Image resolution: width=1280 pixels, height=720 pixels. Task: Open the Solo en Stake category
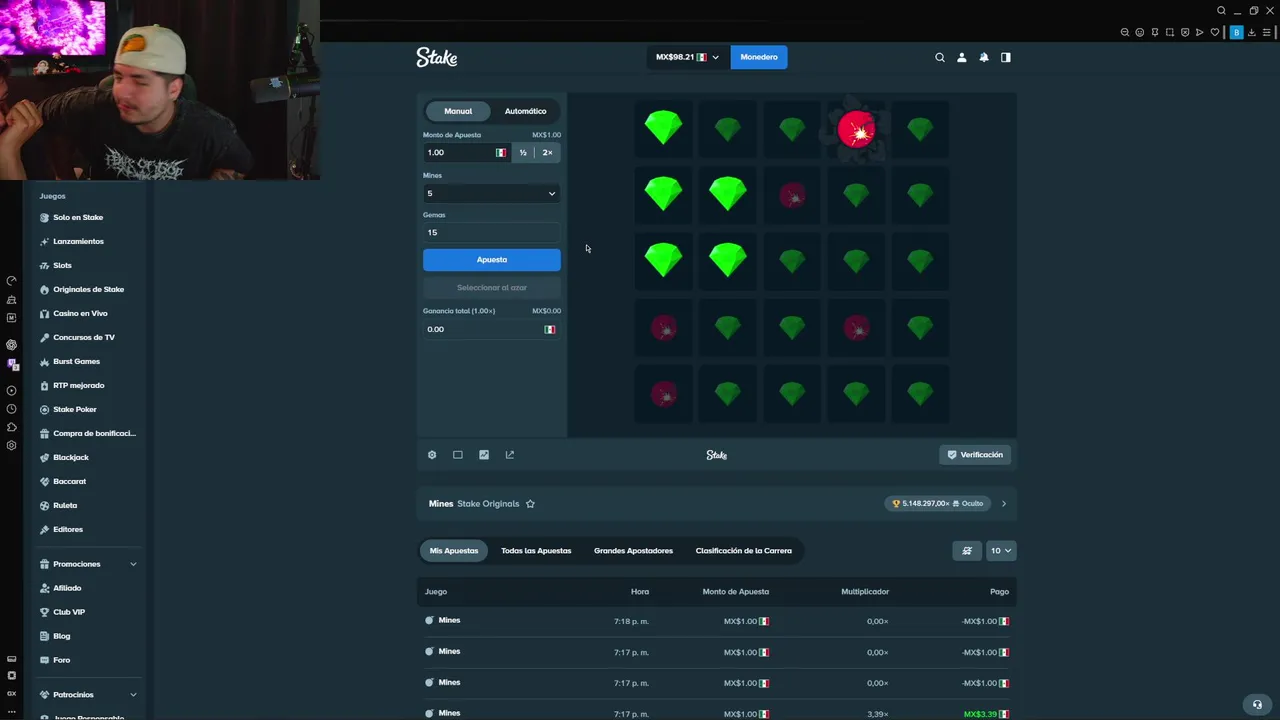(x=78, y=217)
